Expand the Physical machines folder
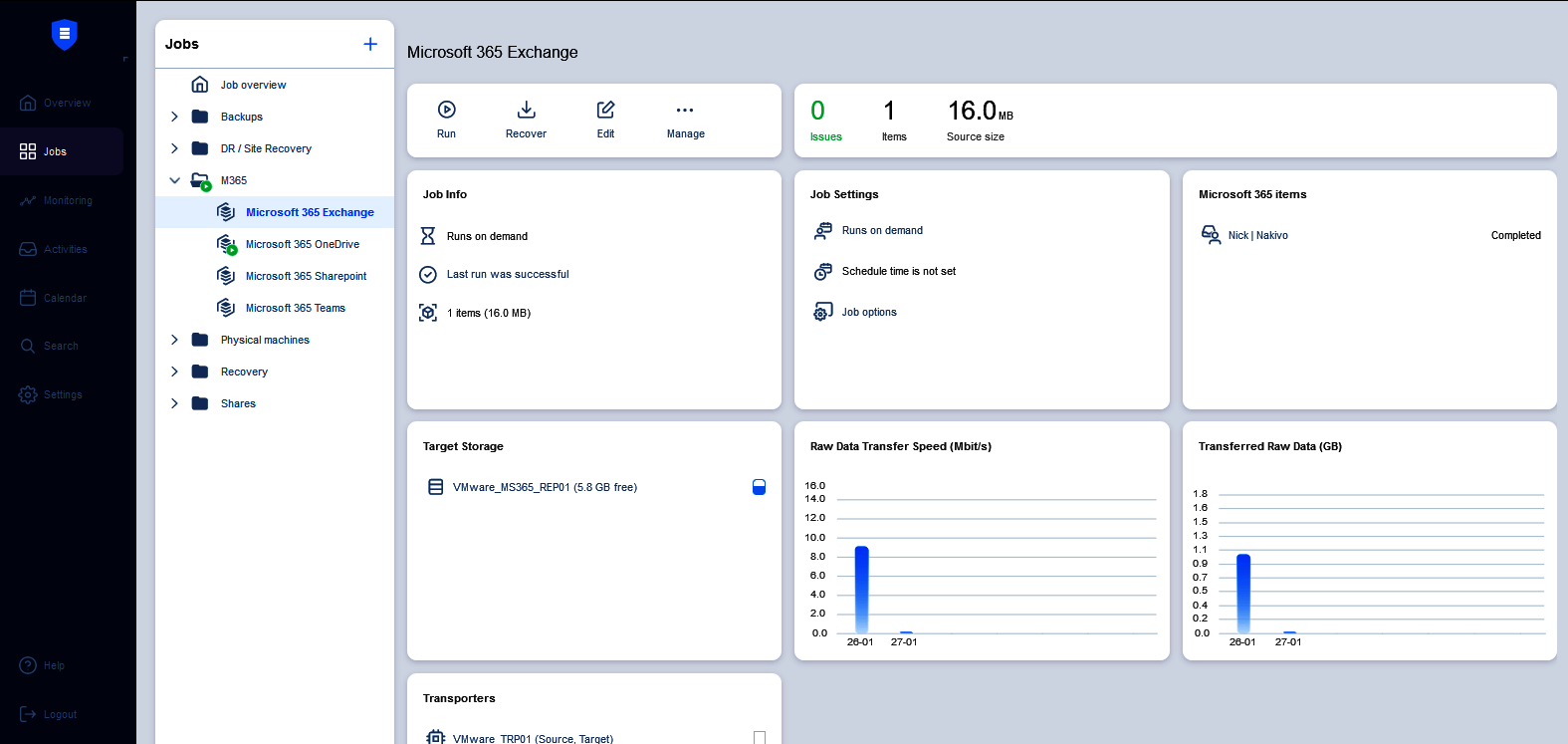 click(x=175, y=340)
